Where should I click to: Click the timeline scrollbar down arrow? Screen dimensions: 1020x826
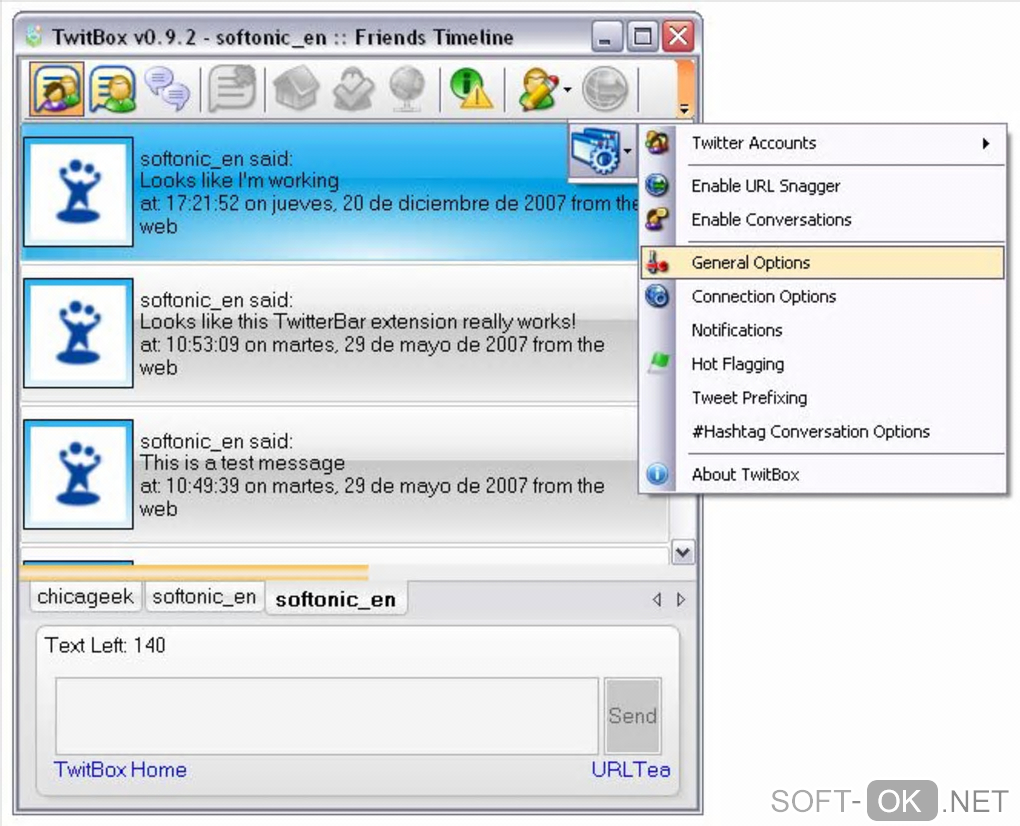pyautogui.click(x=682, y=553)
